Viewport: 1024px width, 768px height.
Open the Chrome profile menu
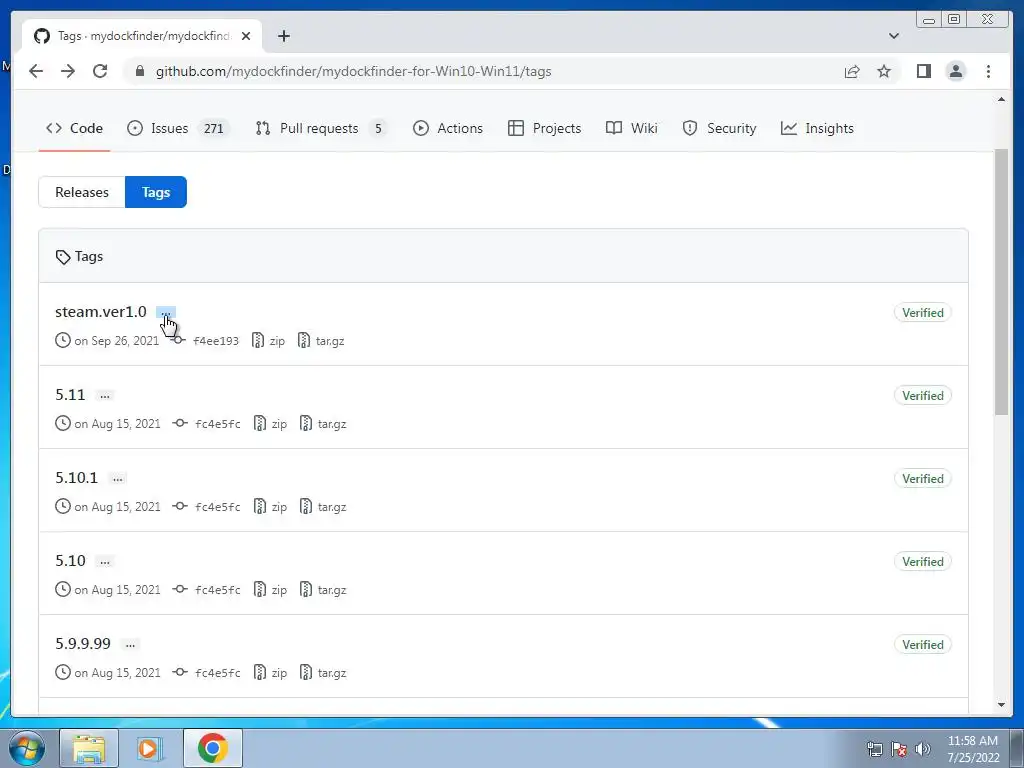955,71
